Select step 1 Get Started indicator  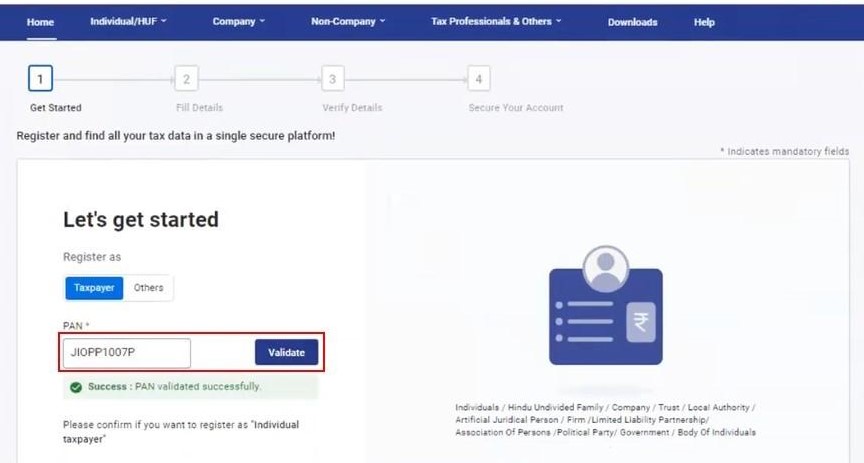coord(40,79)
